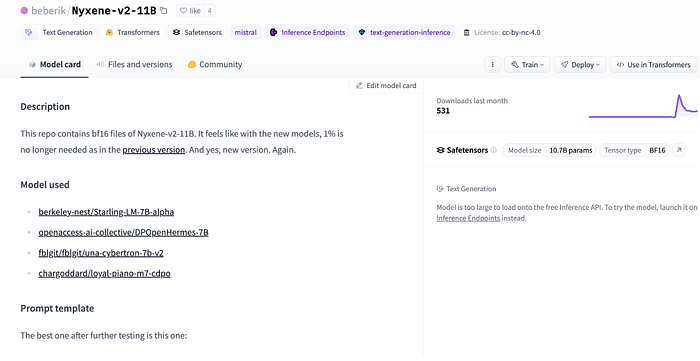Open berkeley-nest/Starling-LM-7B-alpha link

(106, 212)
